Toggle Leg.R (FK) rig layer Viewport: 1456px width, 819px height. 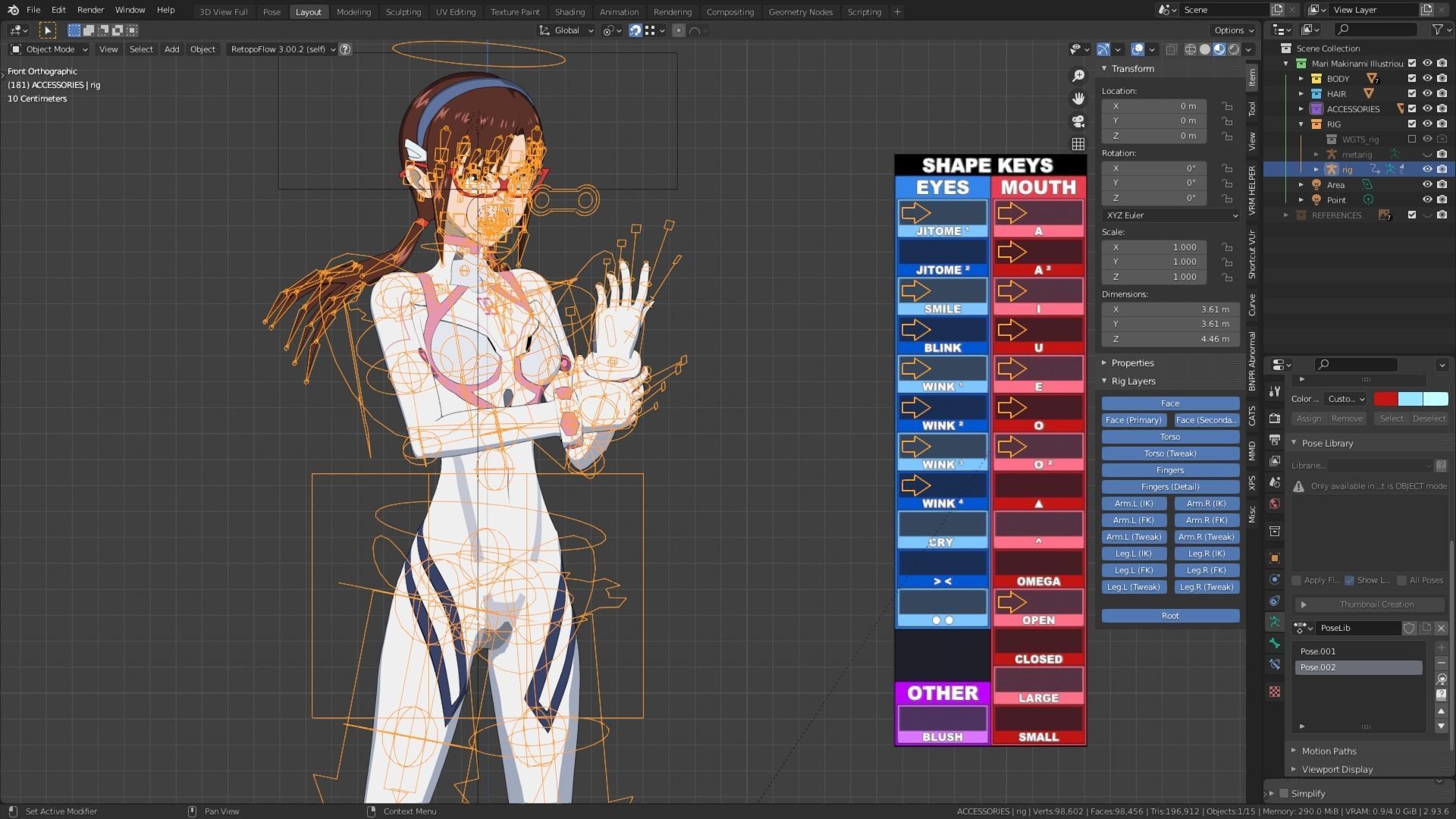(1207, 570)
